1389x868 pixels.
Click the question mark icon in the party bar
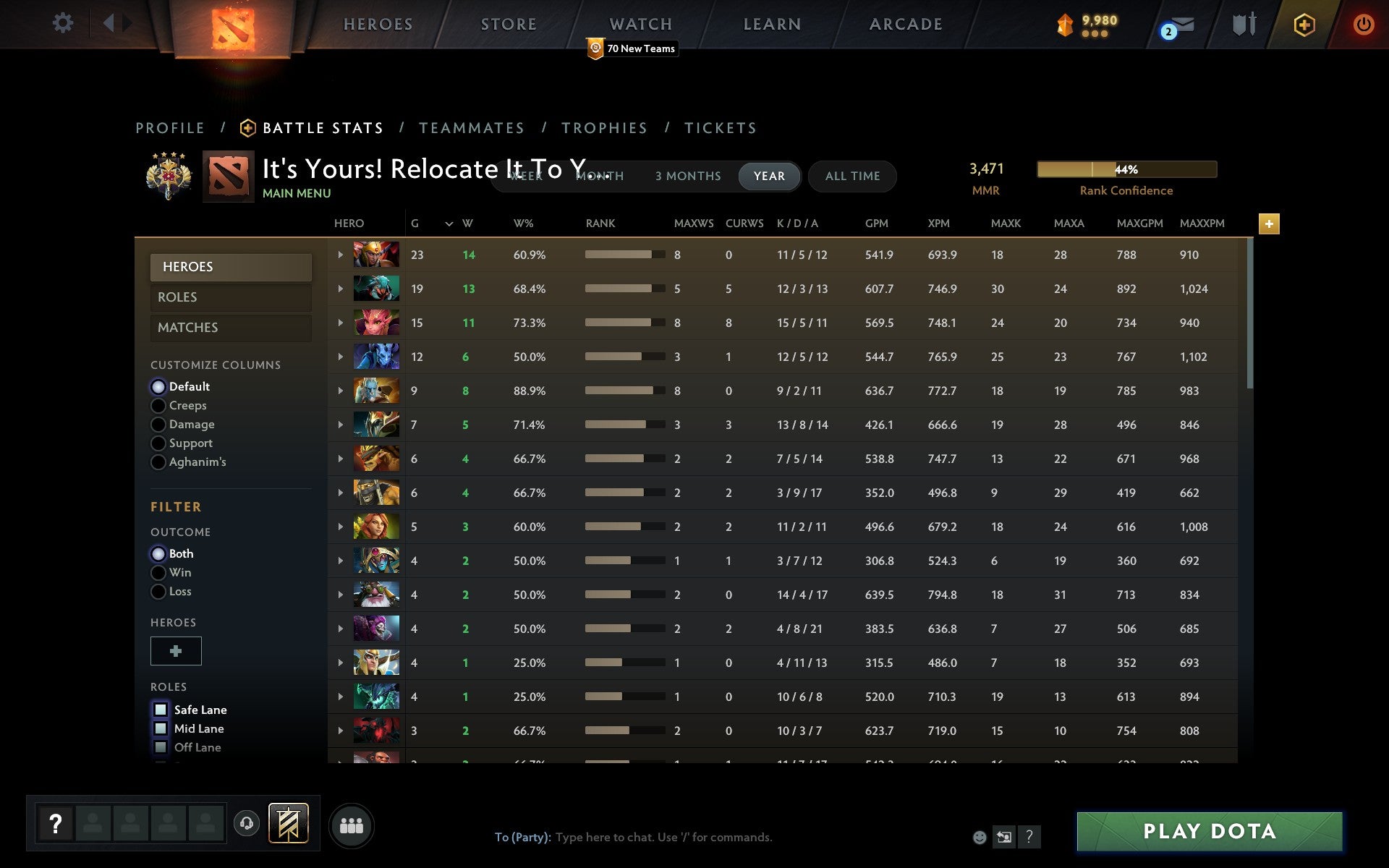click(56, 822)
